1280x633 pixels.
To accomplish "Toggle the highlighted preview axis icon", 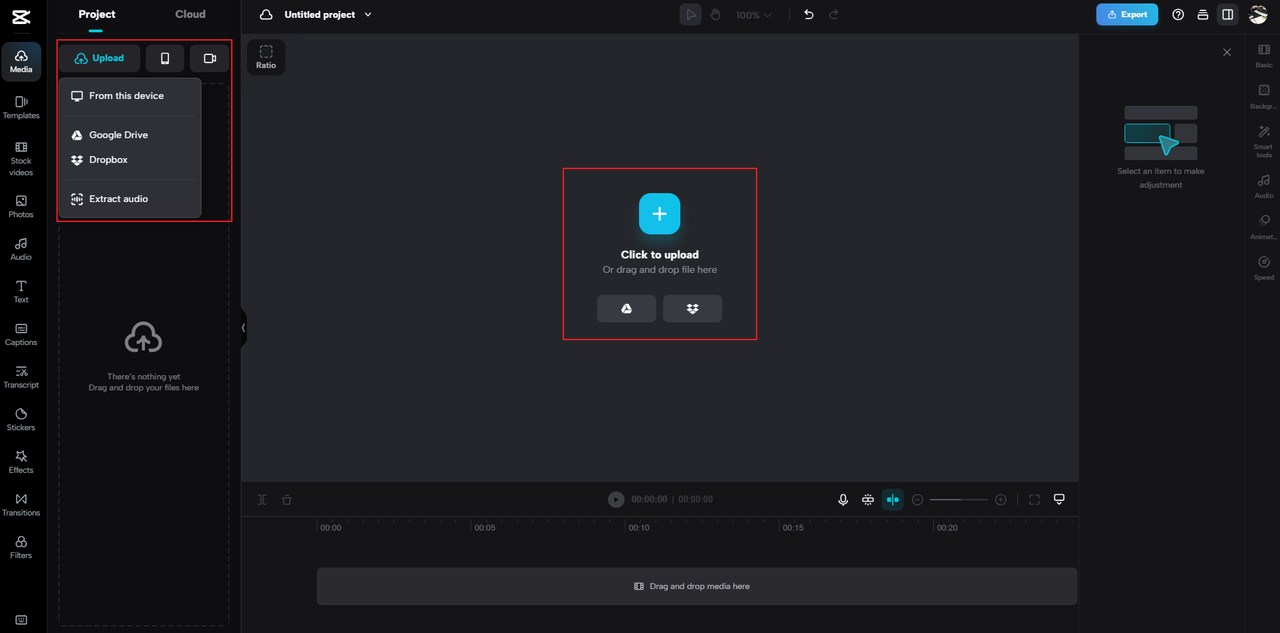I will pos(893,499).
